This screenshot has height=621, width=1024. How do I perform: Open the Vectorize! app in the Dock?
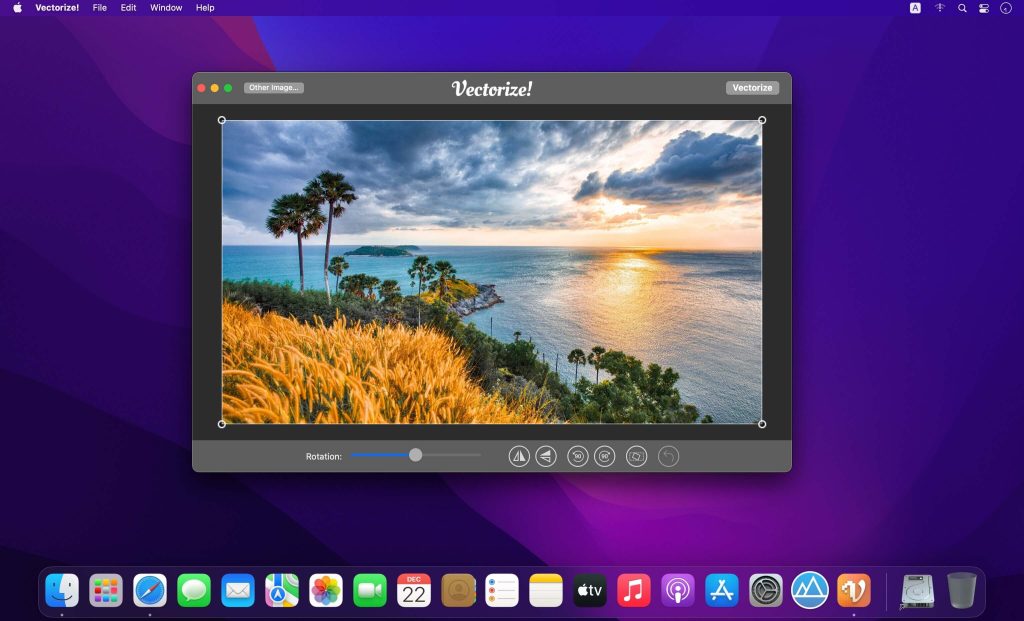[x=853, y=590]
